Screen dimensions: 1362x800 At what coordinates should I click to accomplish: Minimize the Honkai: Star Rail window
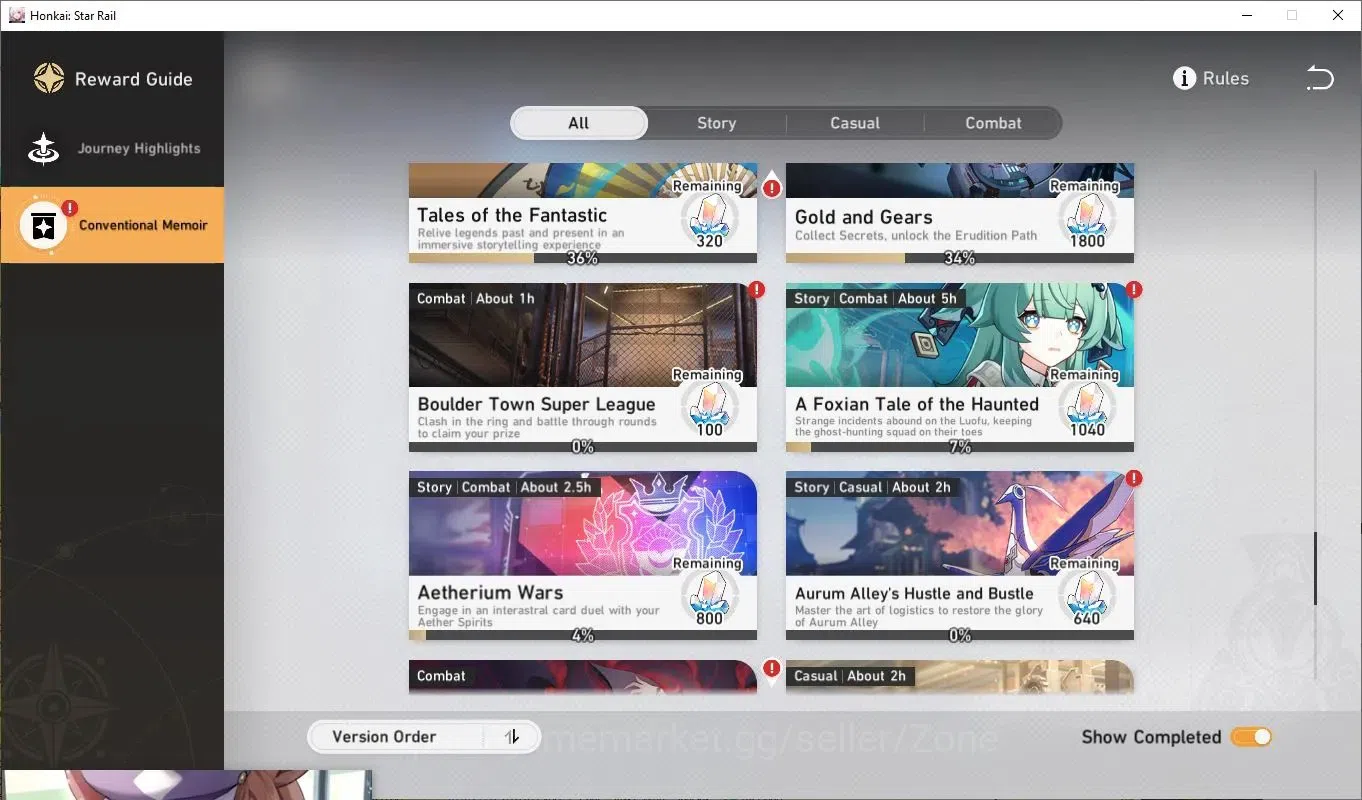click(x=1247, y=15)
